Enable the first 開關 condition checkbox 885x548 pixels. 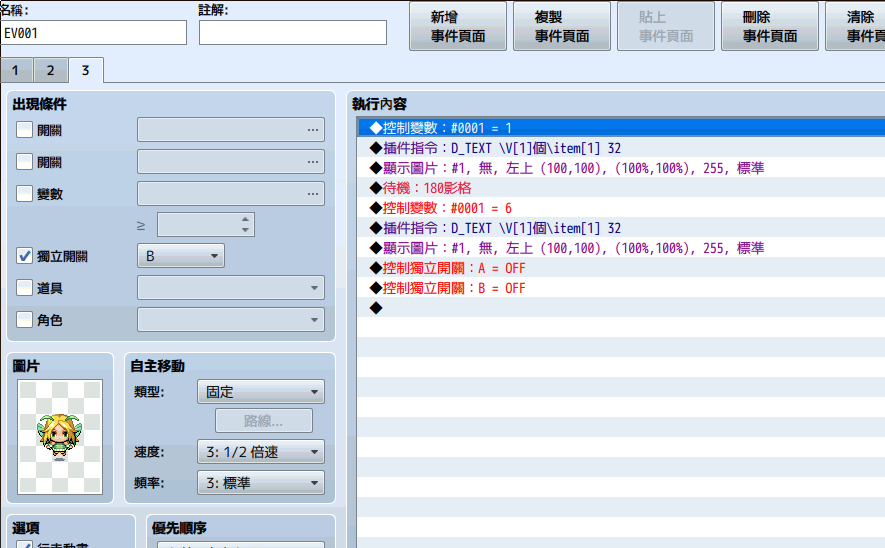pos(24,130)
